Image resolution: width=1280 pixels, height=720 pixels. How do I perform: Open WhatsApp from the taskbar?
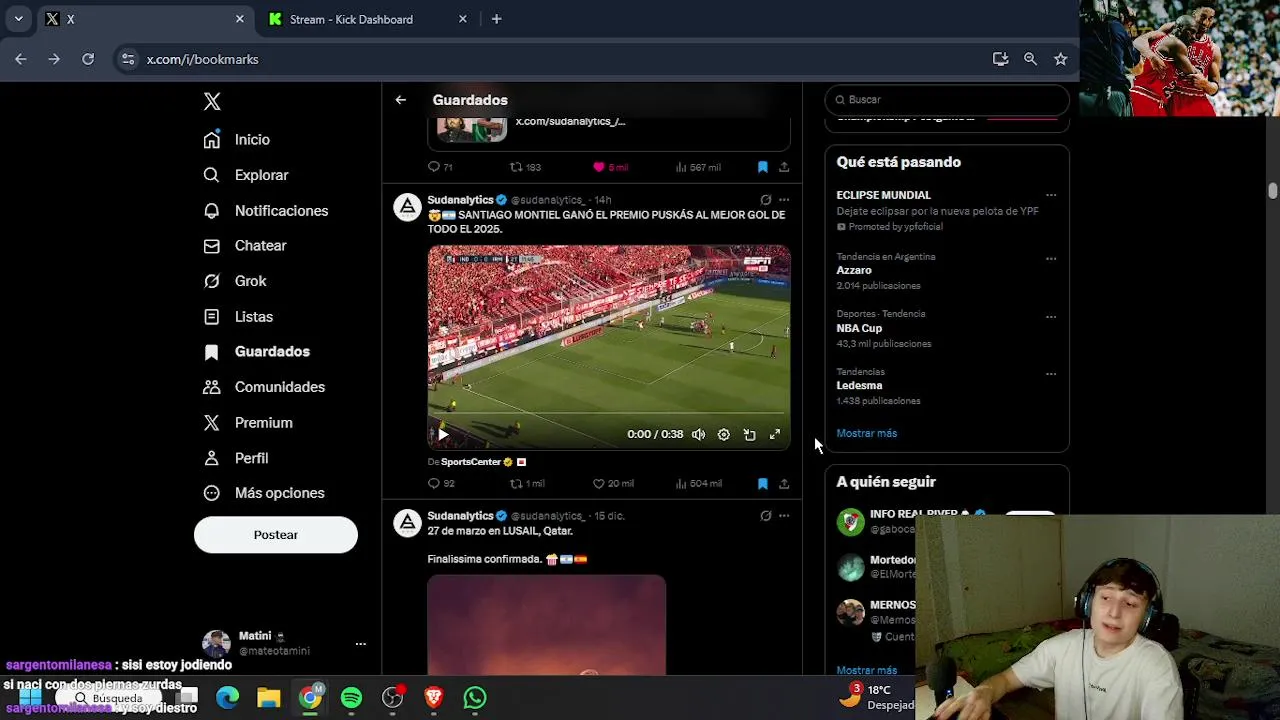point(475,698)
